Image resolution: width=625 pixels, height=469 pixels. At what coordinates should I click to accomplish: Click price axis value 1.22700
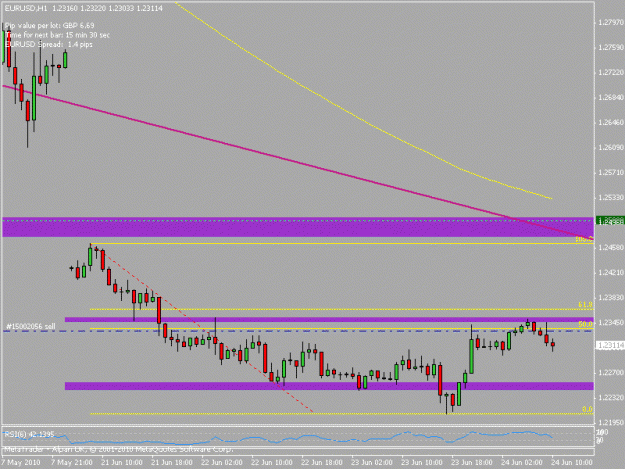[x=611, y=373]
